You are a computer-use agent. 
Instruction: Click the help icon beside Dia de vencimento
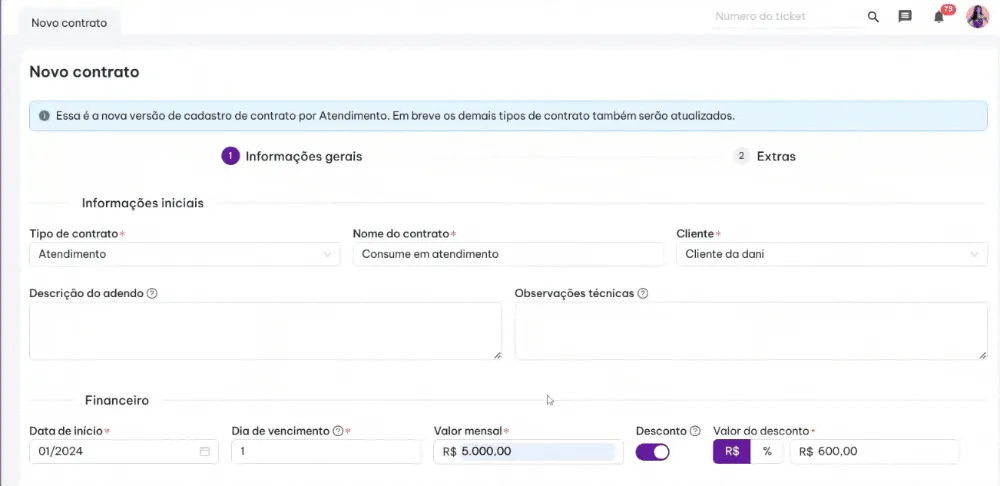(337, 431)
